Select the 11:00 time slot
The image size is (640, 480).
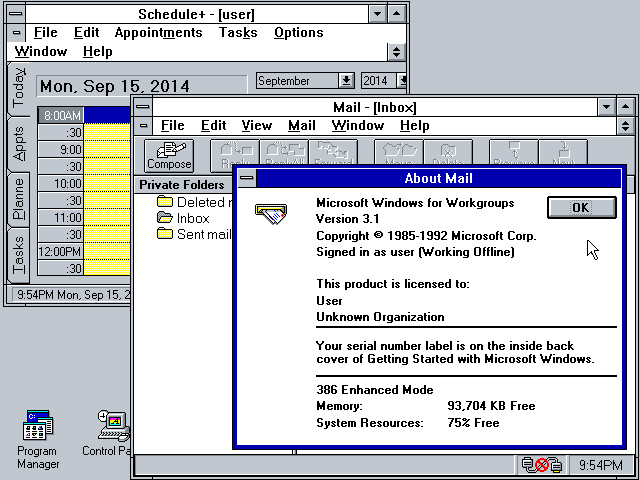pyautogui.click(x=60, y=217)
